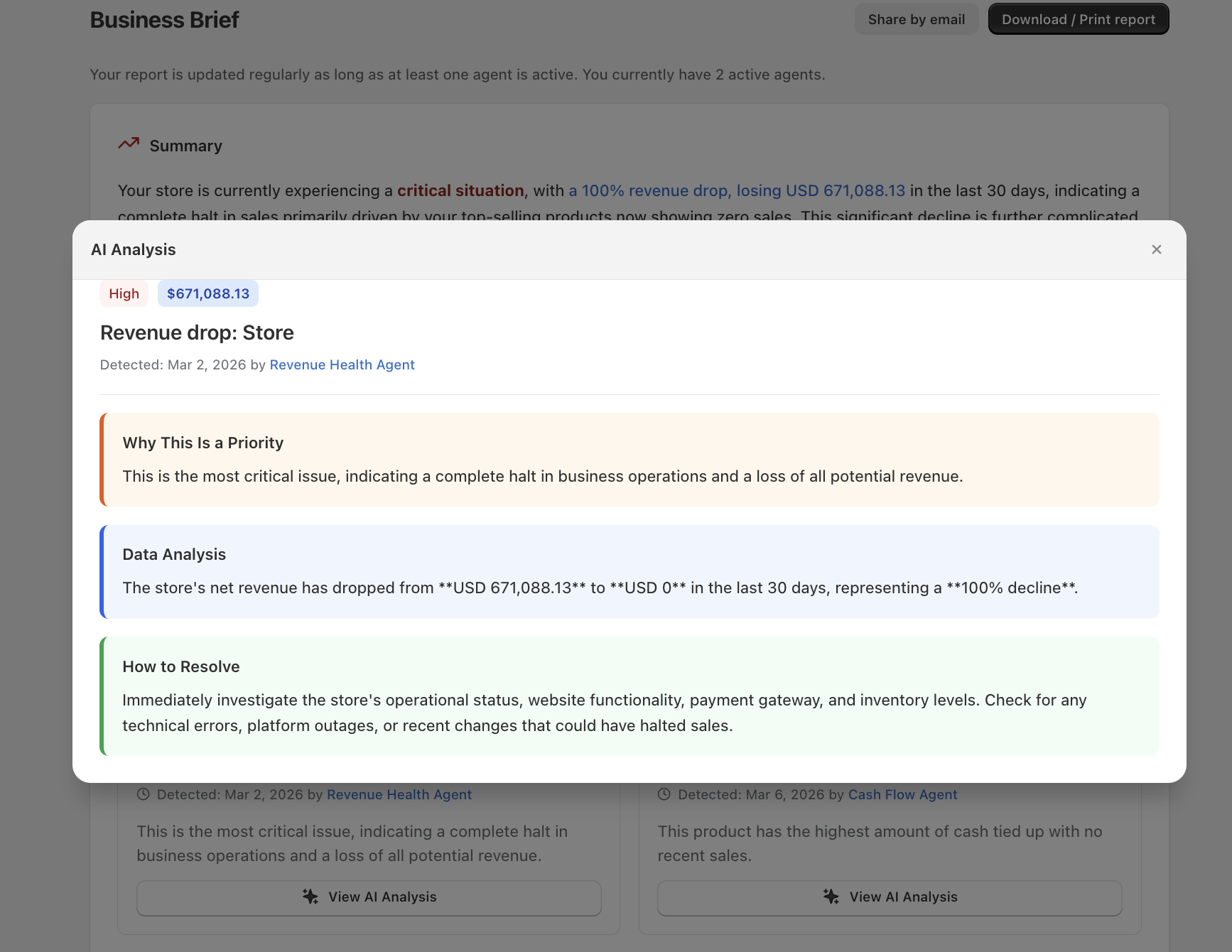Open the 100% revenue drop summary link
The width and height of the screenshot is (1232, 952).
(737, 190)
